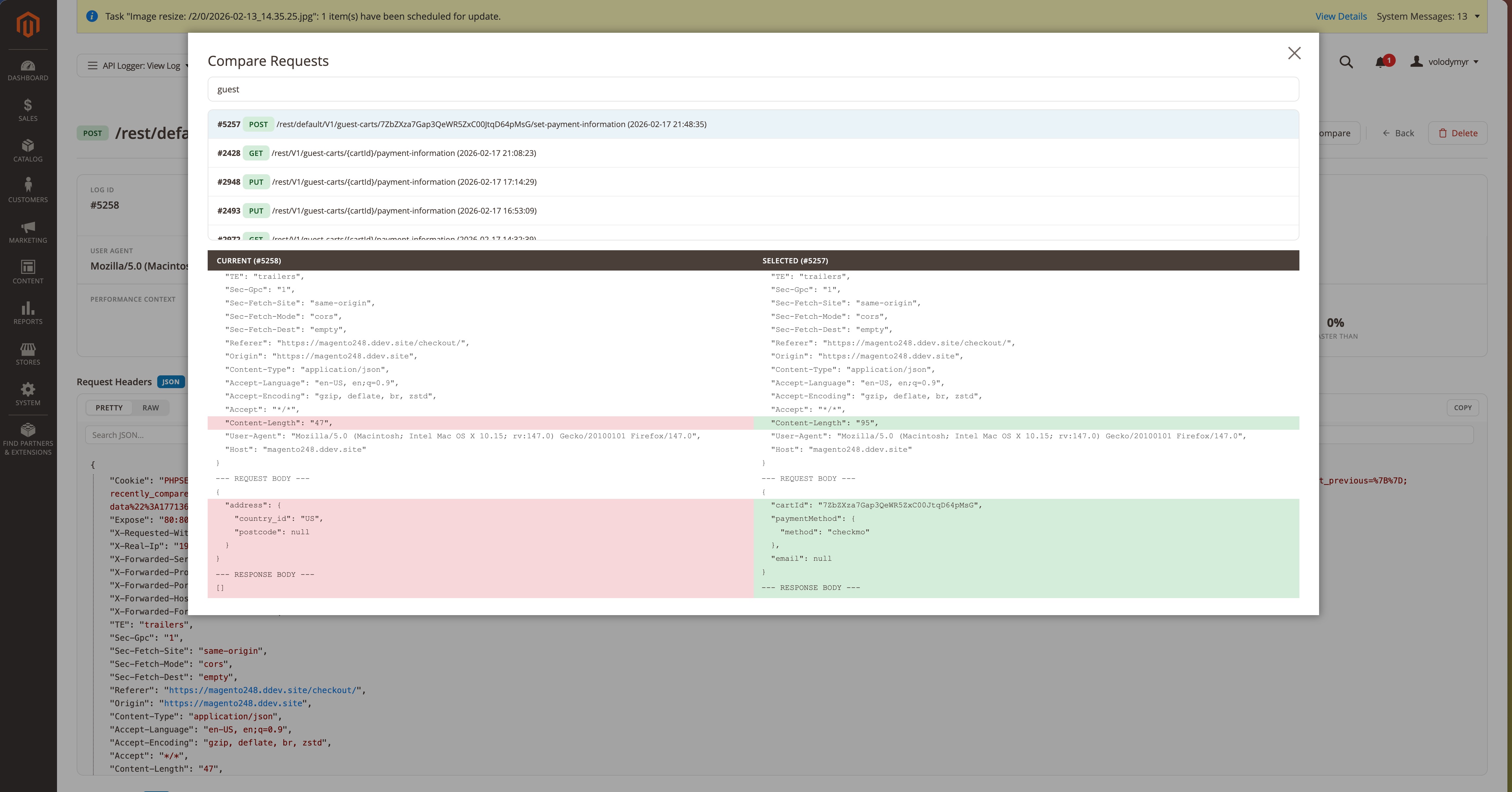
Task: Click the red Delete button
Action: [x=1457, y=133]
